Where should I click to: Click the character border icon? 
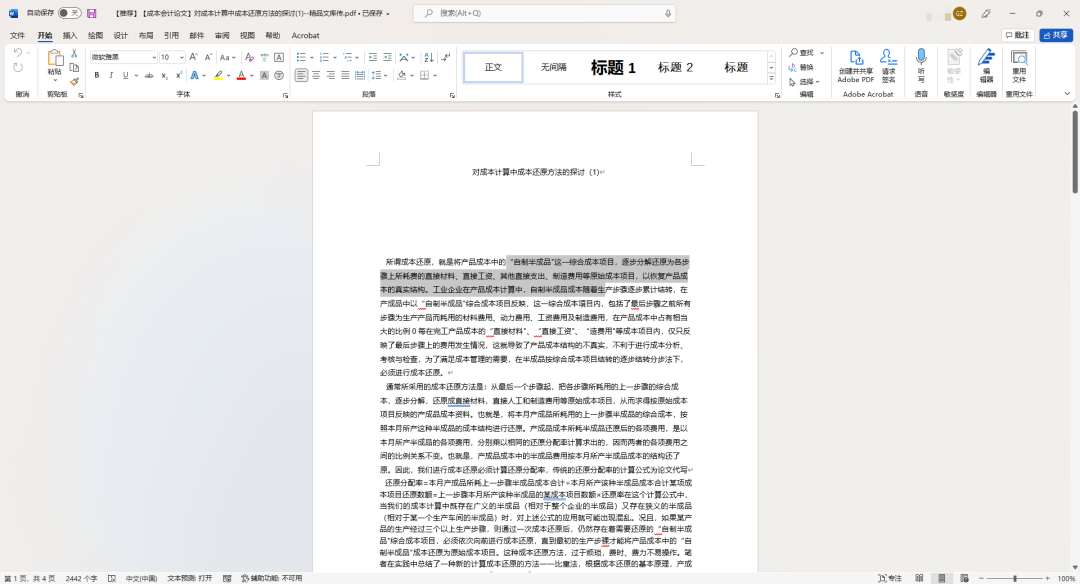(x=279, y=57)
